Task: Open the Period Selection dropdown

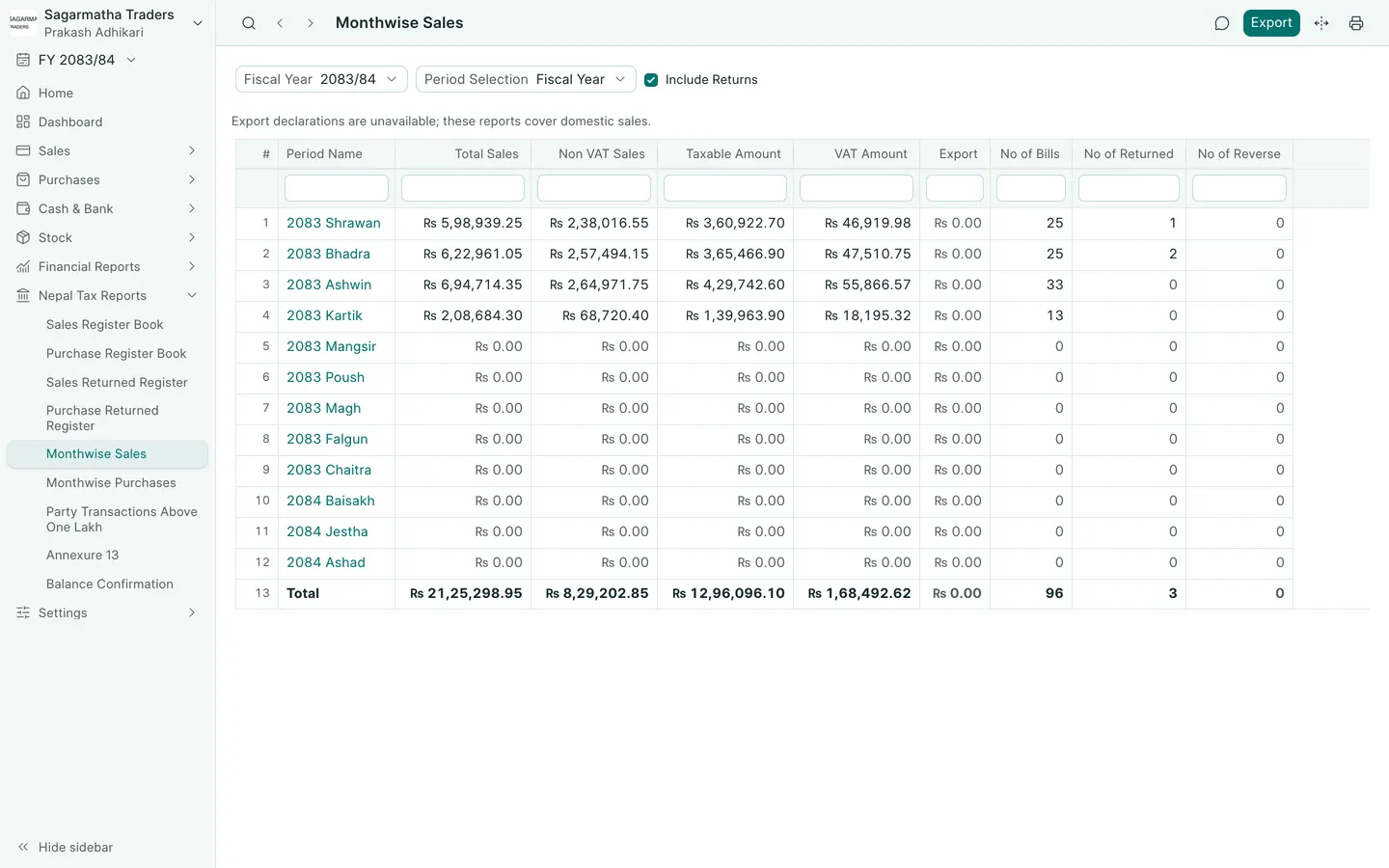Action: (526, 79)
